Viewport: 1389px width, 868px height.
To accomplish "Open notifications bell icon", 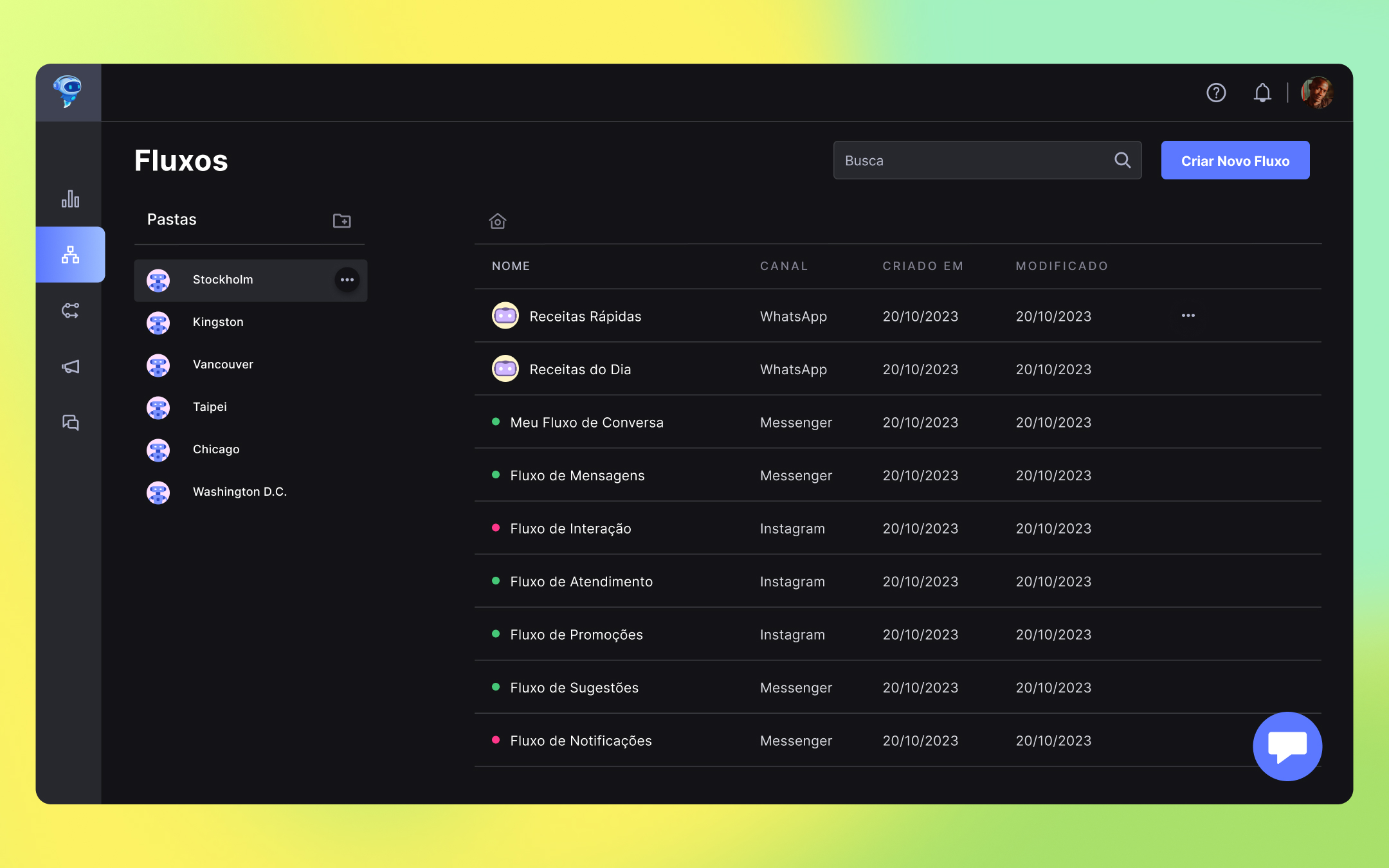I will coord(1262,93).
